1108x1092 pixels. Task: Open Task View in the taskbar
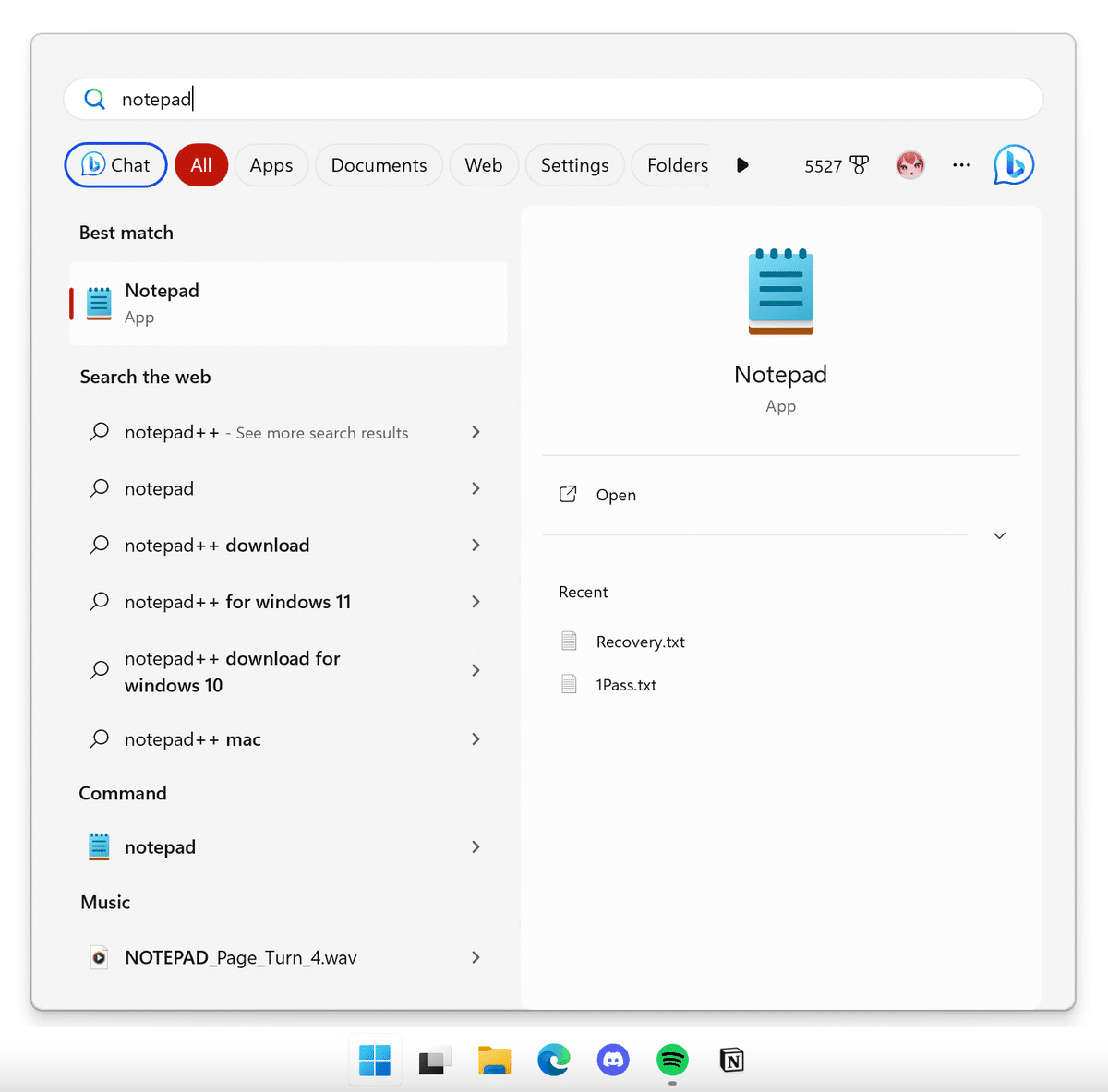click(x=434, y=1061)
